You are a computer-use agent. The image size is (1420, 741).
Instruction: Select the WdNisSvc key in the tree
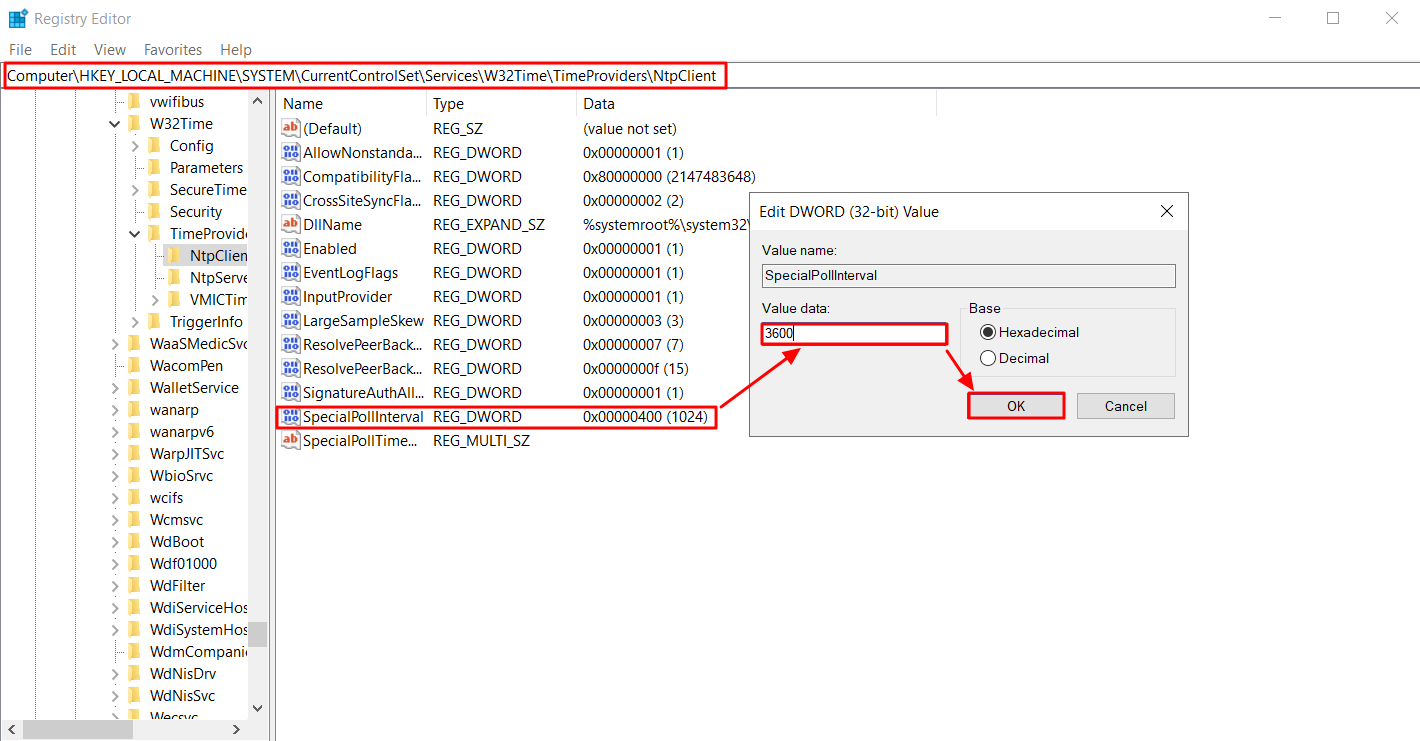tap(183, 696)
